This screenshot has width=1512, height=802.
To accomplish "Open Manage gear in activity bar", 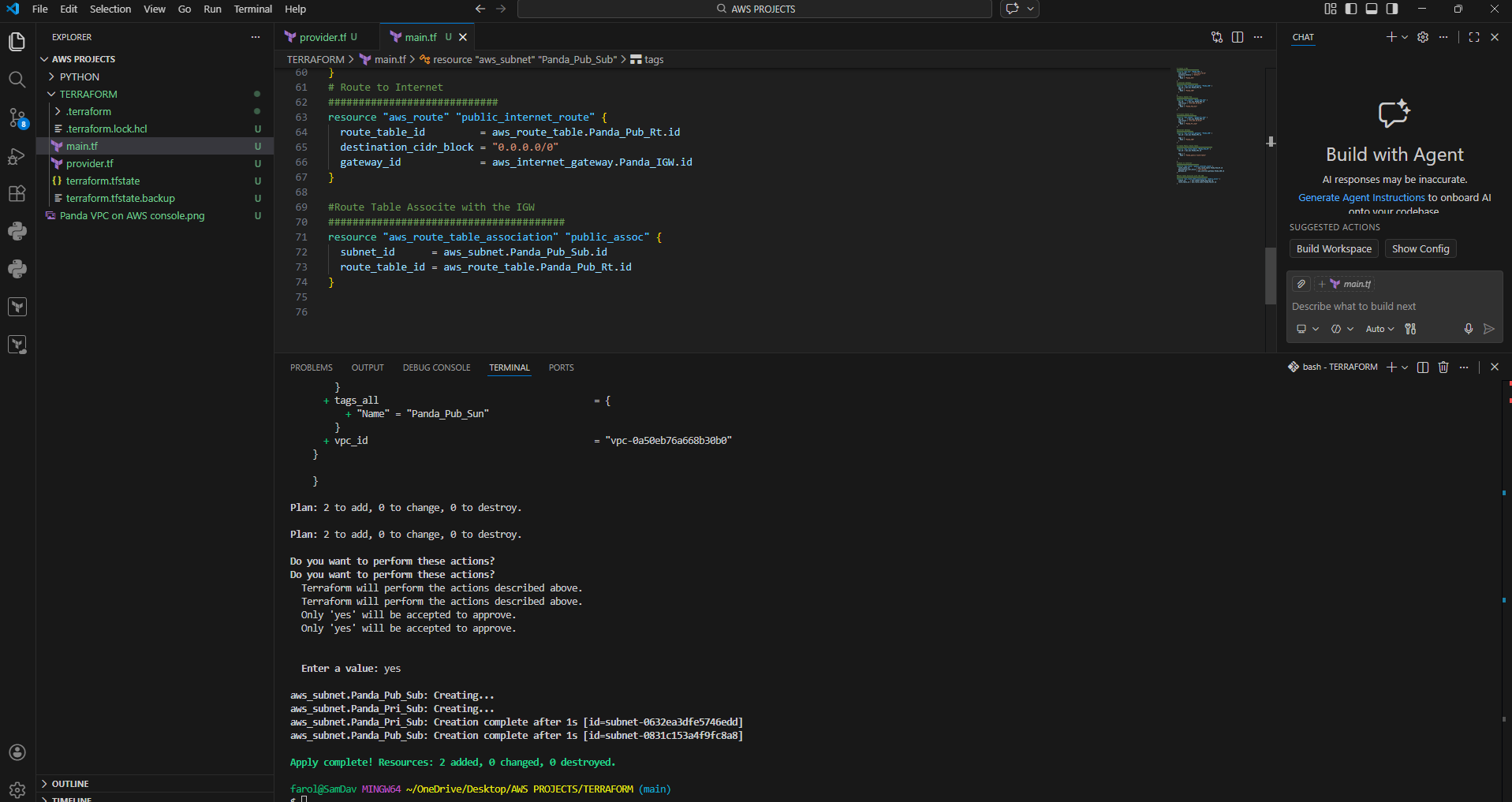I will pyautogui.click(x=17, y=789).
